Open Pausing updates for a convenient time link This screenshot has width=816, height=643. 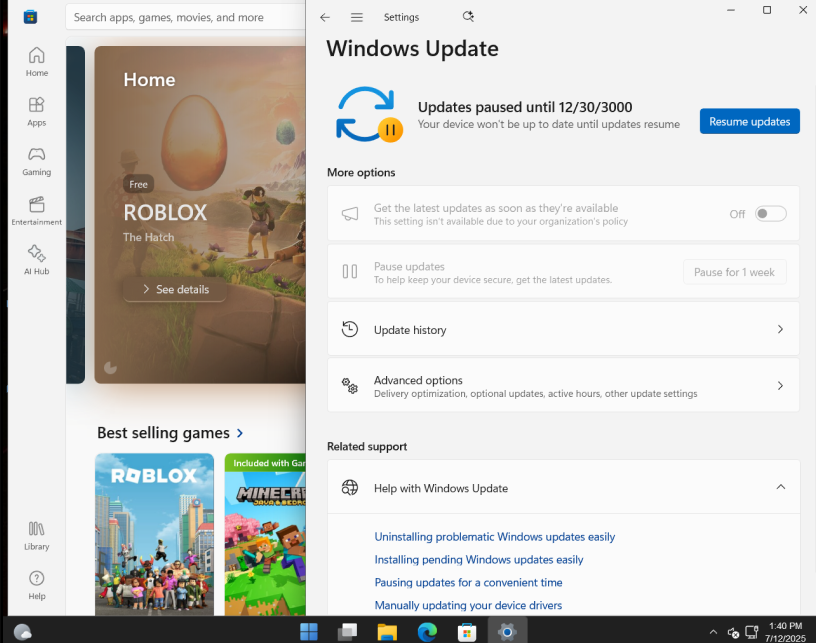[x=468, y=582]
